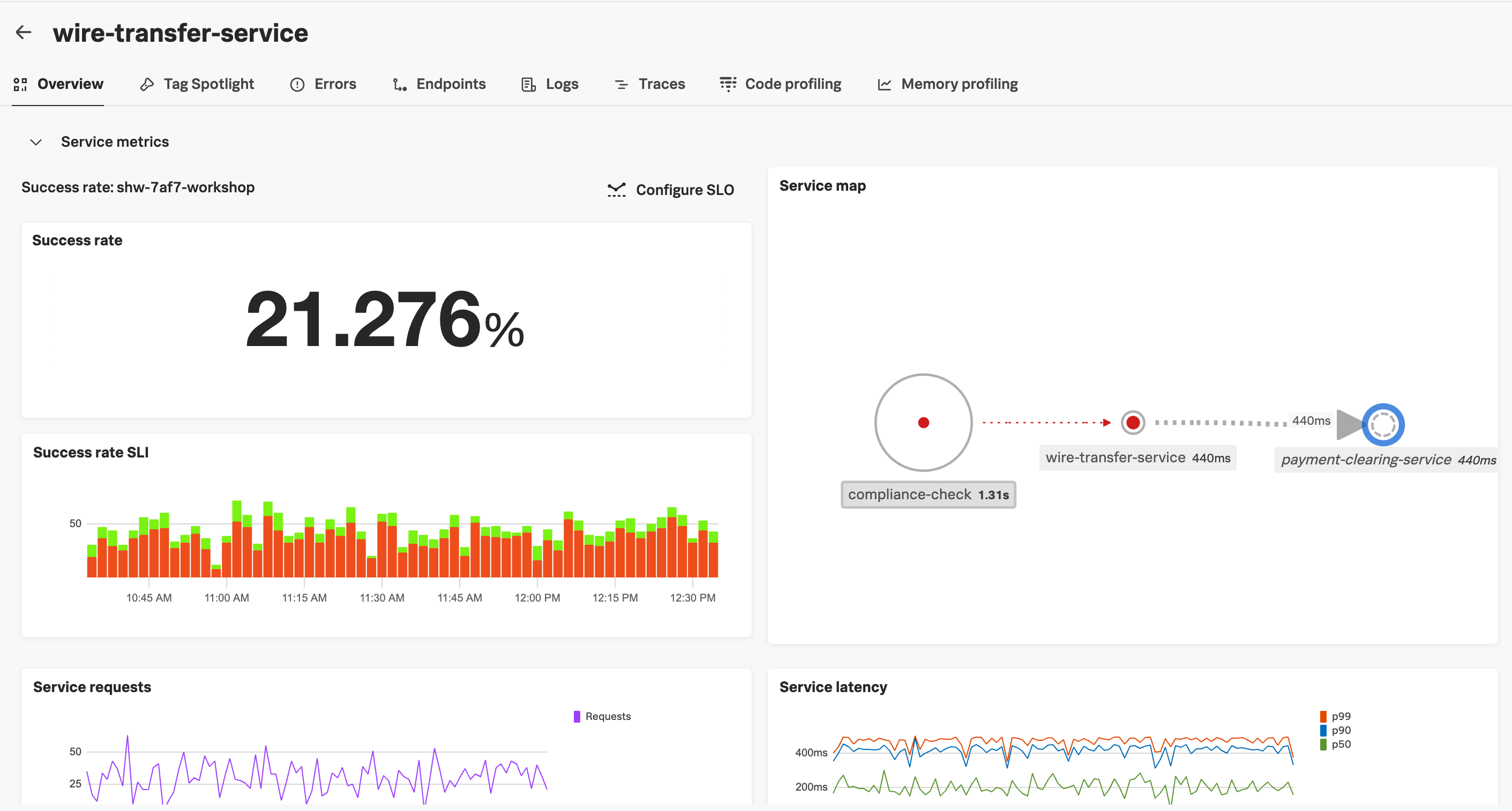
Task: Click the Overview grid icon
Action: [x=20, y=84]
